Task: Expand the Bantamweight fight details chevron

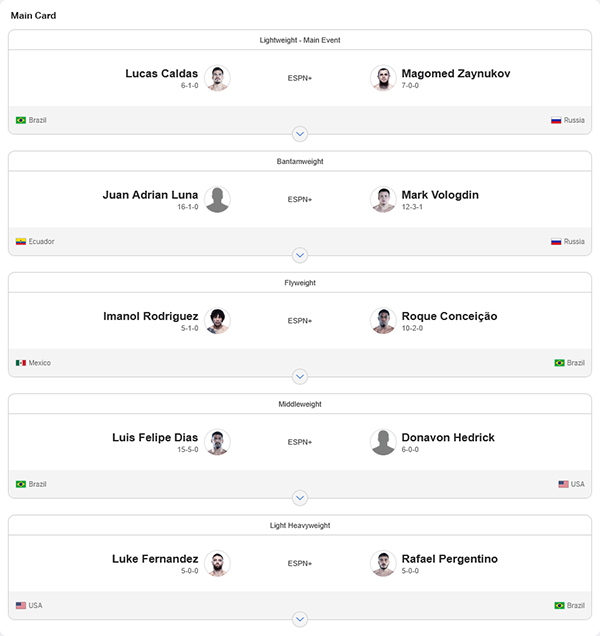Action: click(x=300, y=255)
